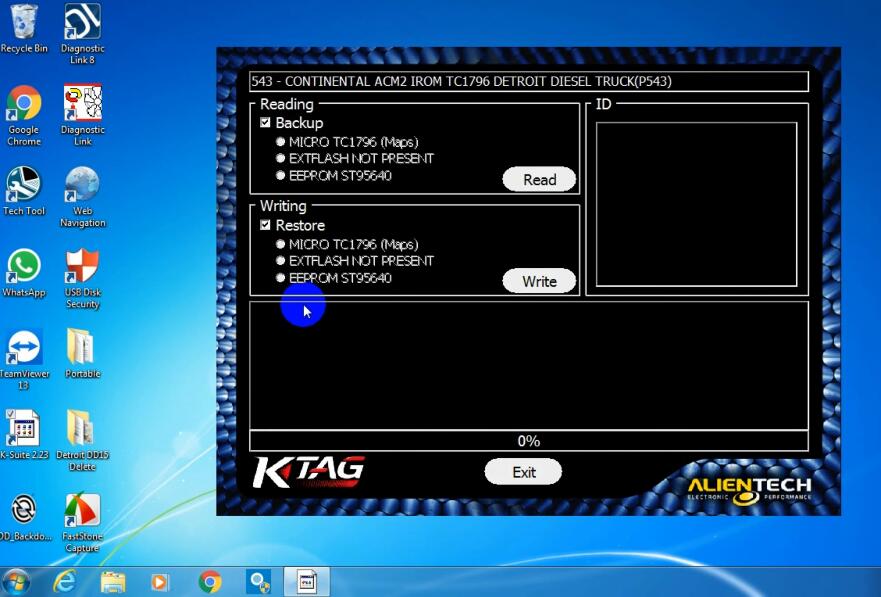881x597 pixels.
Task: Select EXTFLASH NOT PRESENT under Writing
Action: [280, 261]
